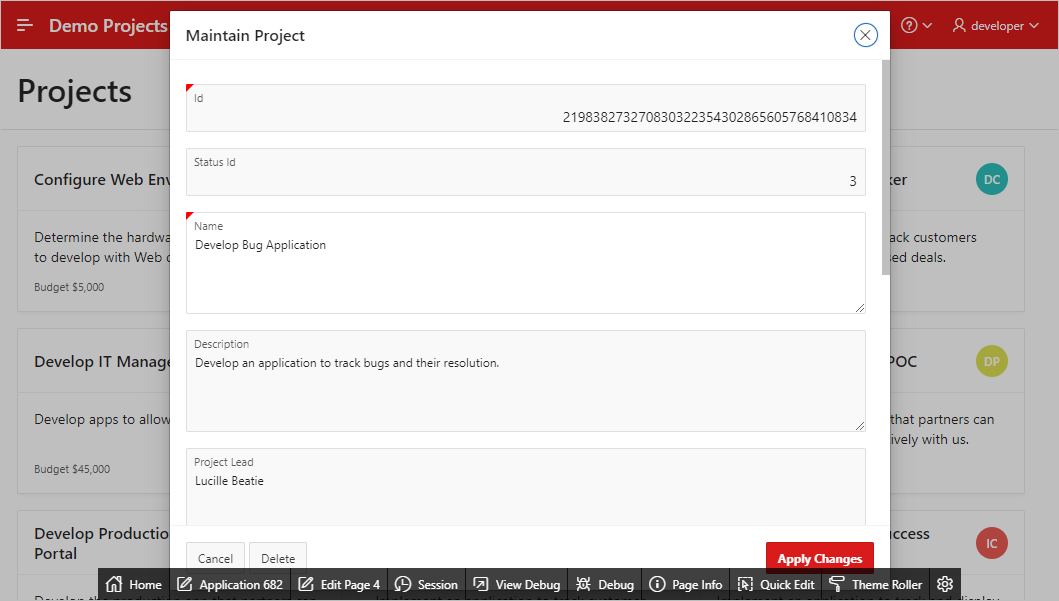
Task: Activate the Quick Edit tool
Action: click(776, 584)
